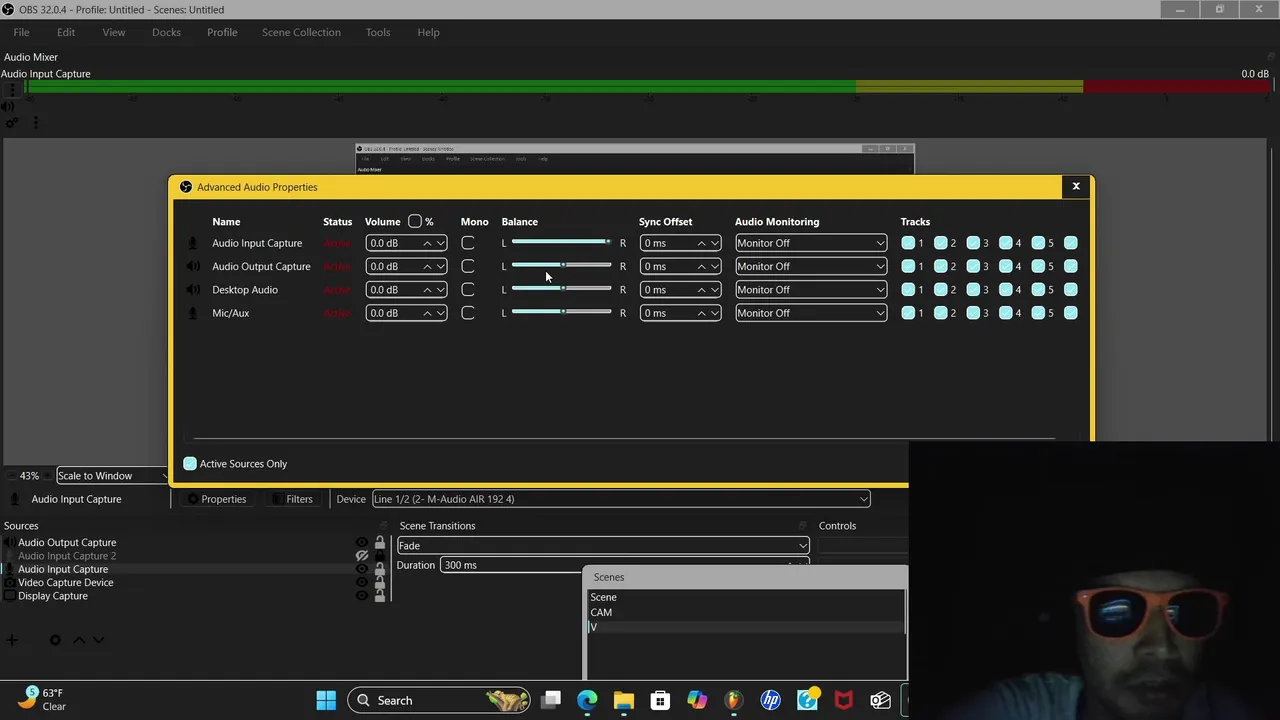This screenshot has height=720, width=1280.
Task: Open the Tools menu
Action: pyautogui.click(x=378, y=32)
